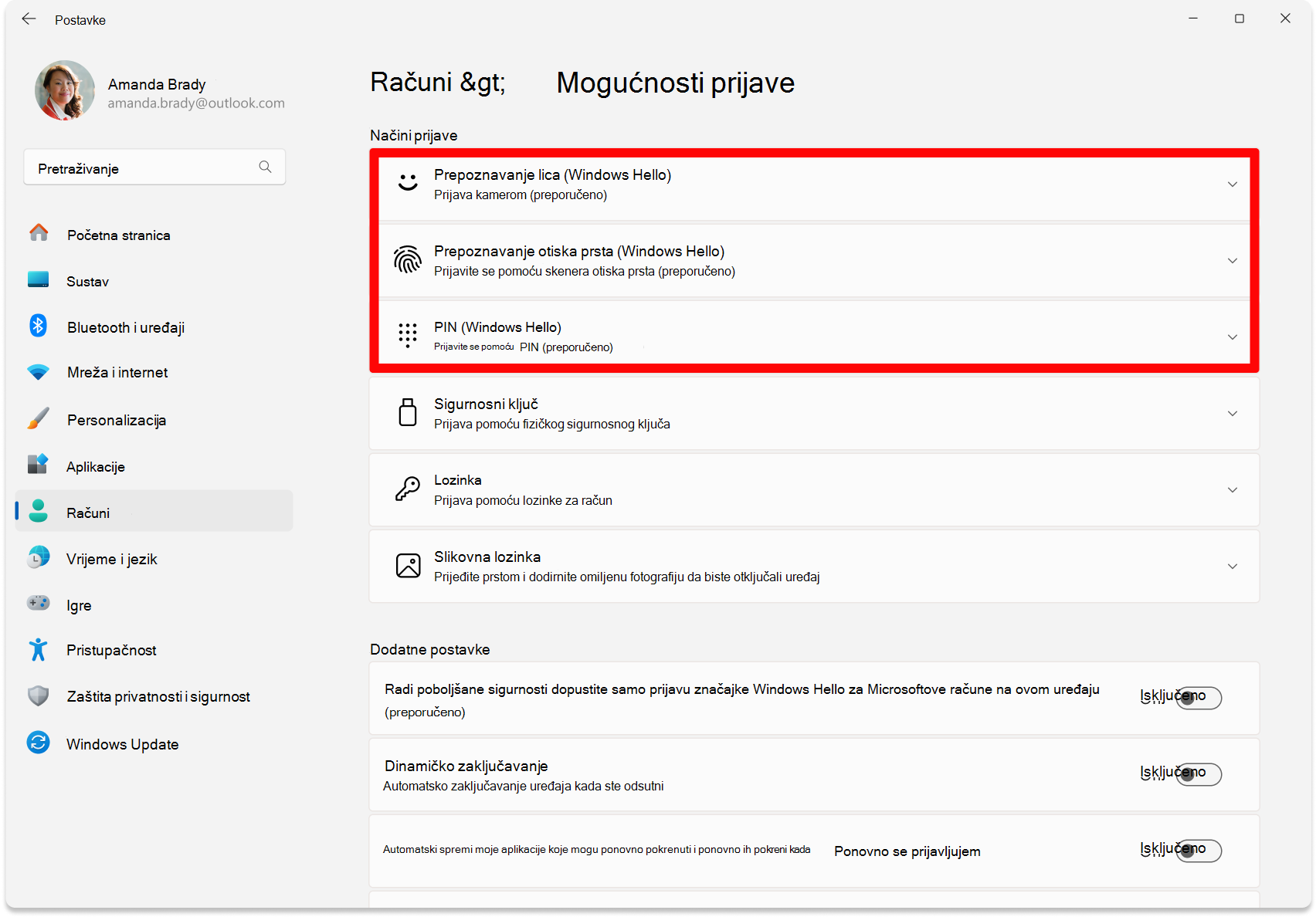Click Ponovno se prijavljujem text
The width and height of the screenshot is (1316, 917).
tap(907, 851)
